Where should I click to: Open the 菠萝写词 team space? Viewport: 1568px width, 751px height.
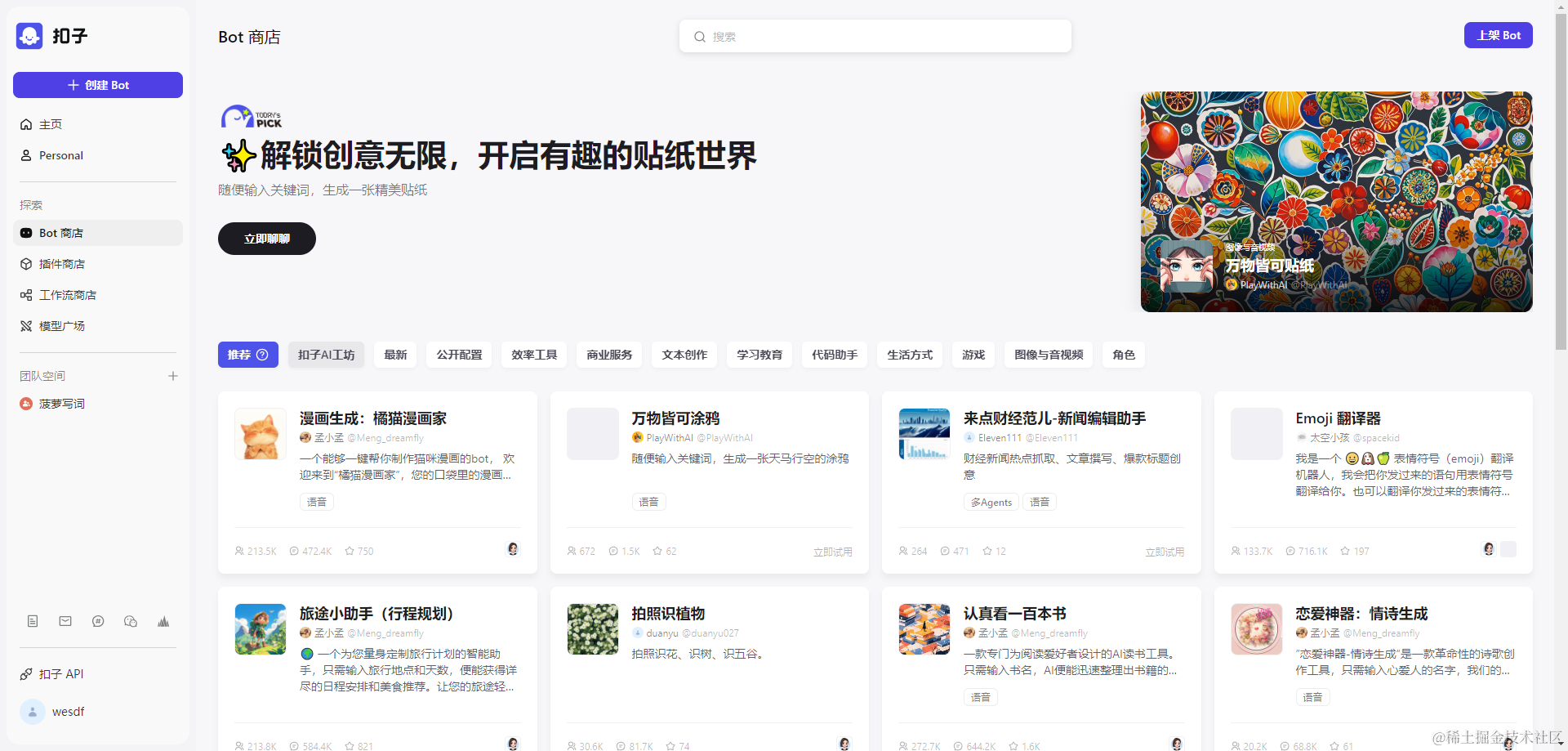(x=98, y=404)
